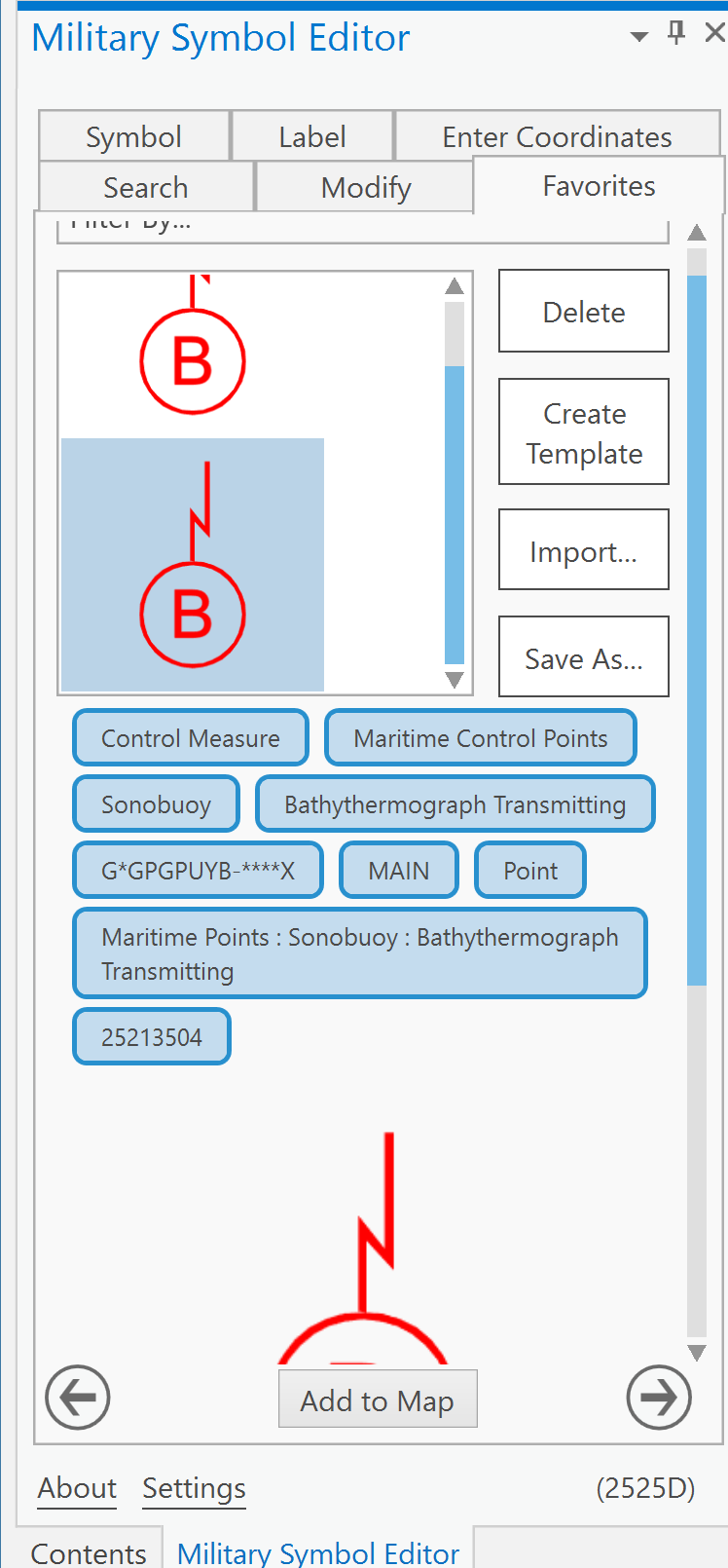The height and width of the screenshot is (1568, 728).
Task: Navigate to the previous favorite symbol
Action: 77,1398
